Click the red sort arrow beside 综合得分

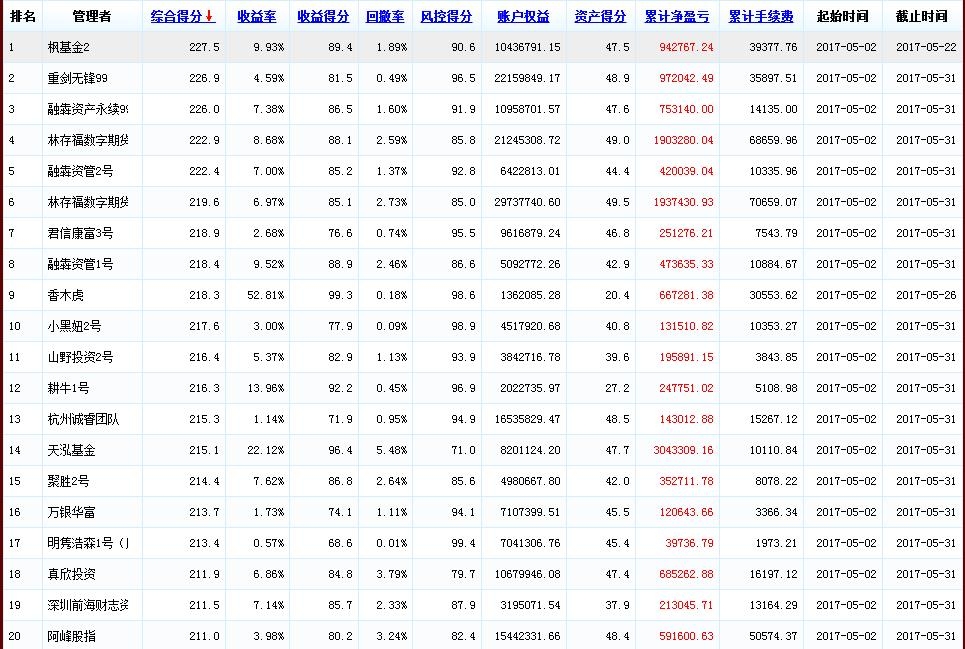pos(210,17)
